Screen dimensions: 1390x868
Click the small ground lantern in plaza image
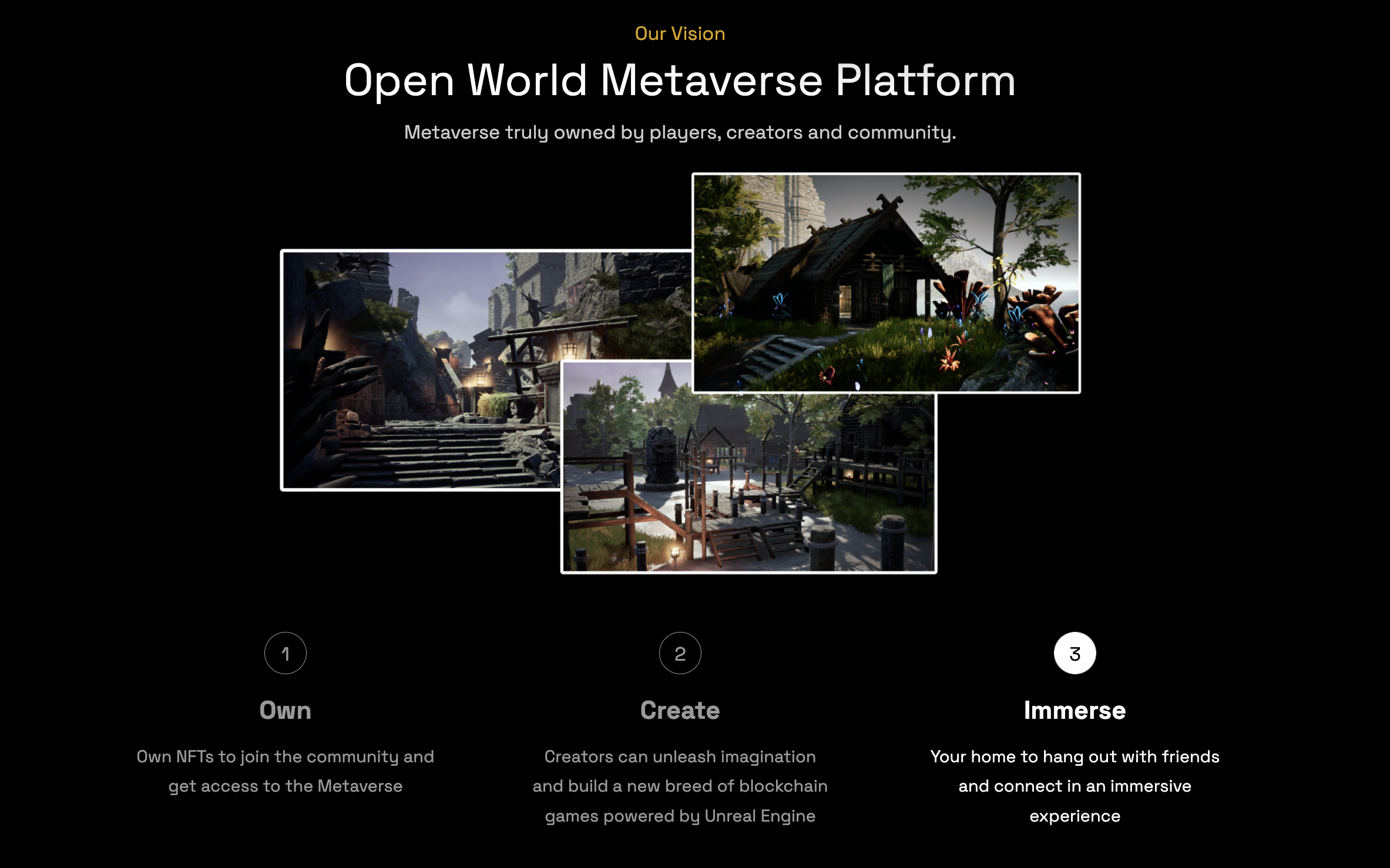click(x=675, y=553)
